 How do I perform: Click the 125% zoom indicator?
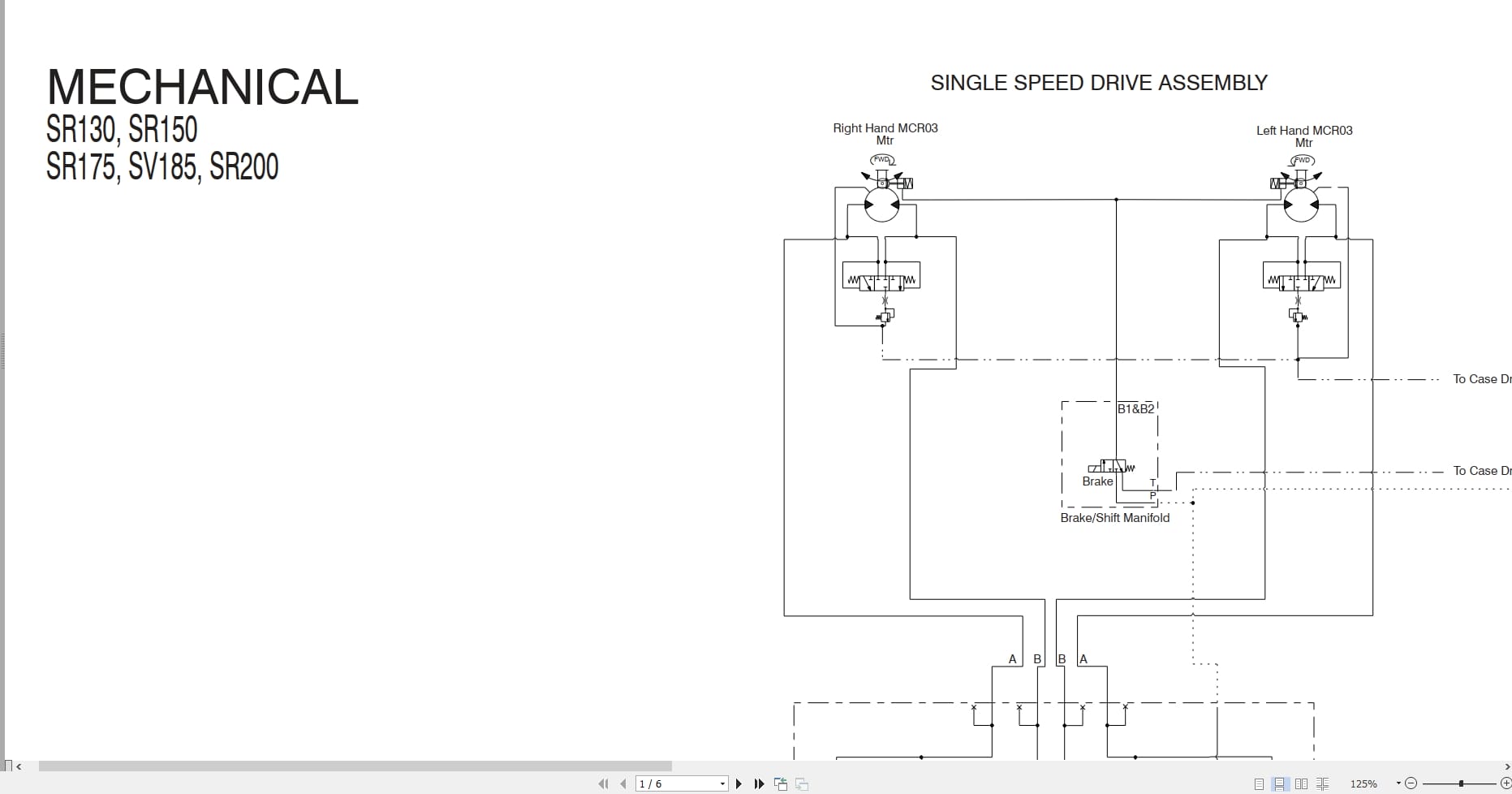coord(1364,783)
